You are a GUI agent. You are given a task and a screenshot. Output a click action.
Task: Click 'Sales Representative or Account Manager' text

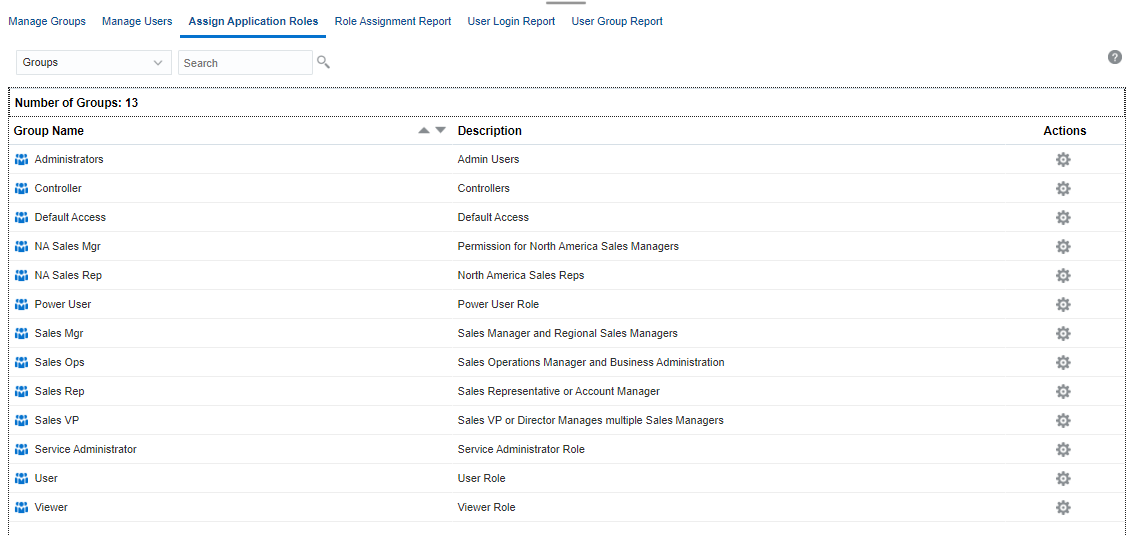[x=559, y=391]
